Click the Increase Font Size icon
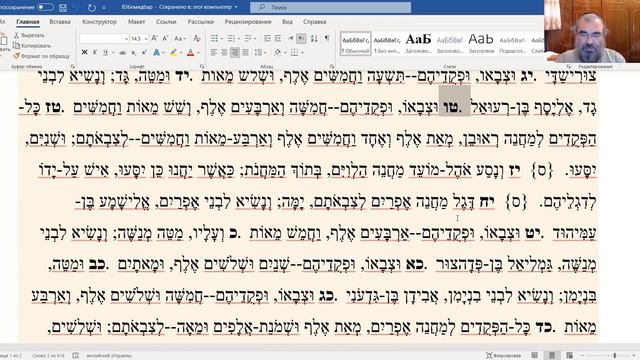 click(154, 38)
